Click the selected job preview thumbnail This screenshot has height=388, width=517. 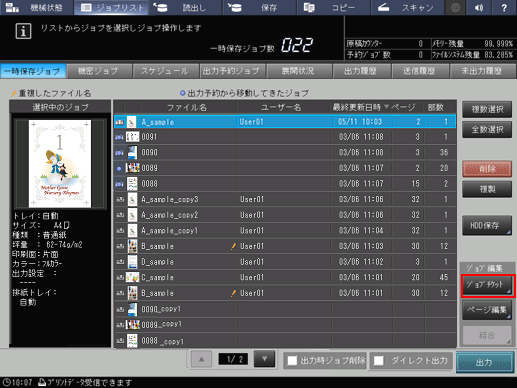[60, 164]
